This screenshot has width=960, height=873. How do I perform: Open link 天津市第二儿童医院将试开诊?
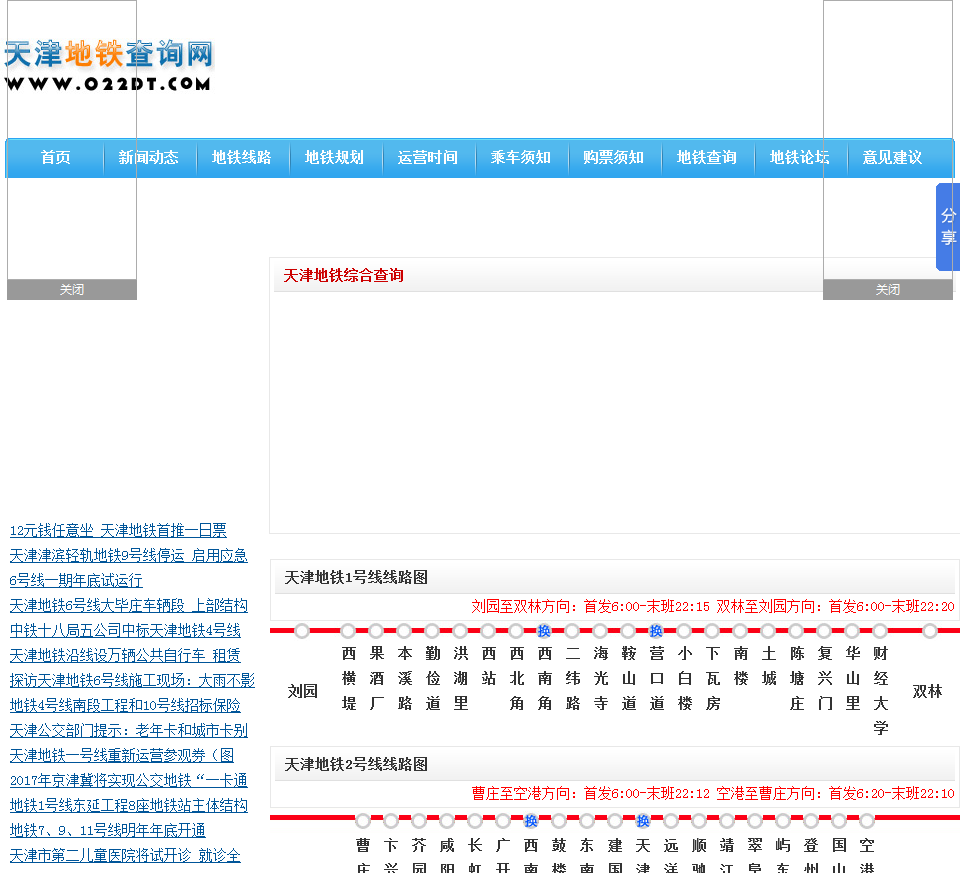tap(125, 856)
